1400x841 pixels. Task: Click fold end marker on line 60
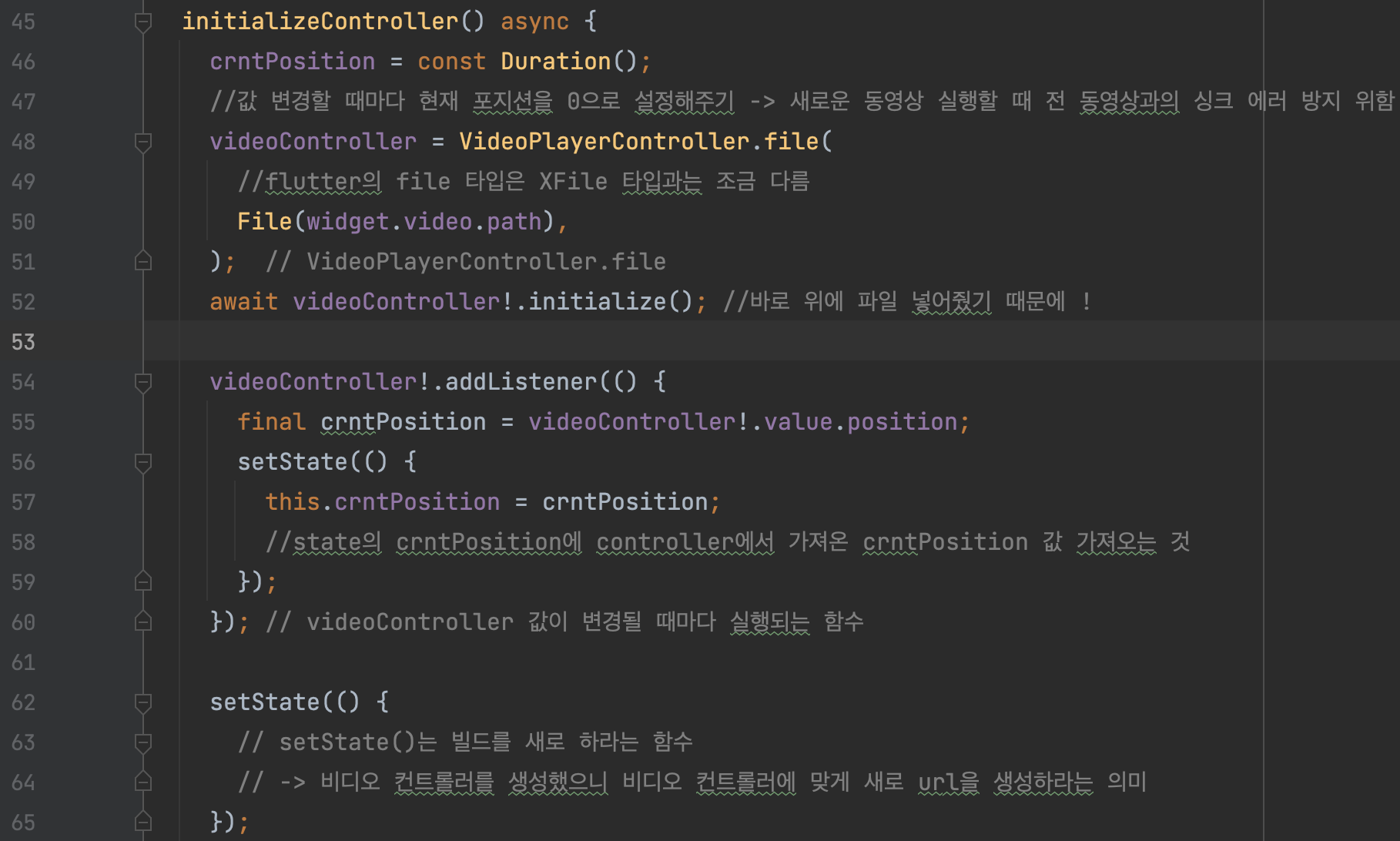click(x=143, y=622)
